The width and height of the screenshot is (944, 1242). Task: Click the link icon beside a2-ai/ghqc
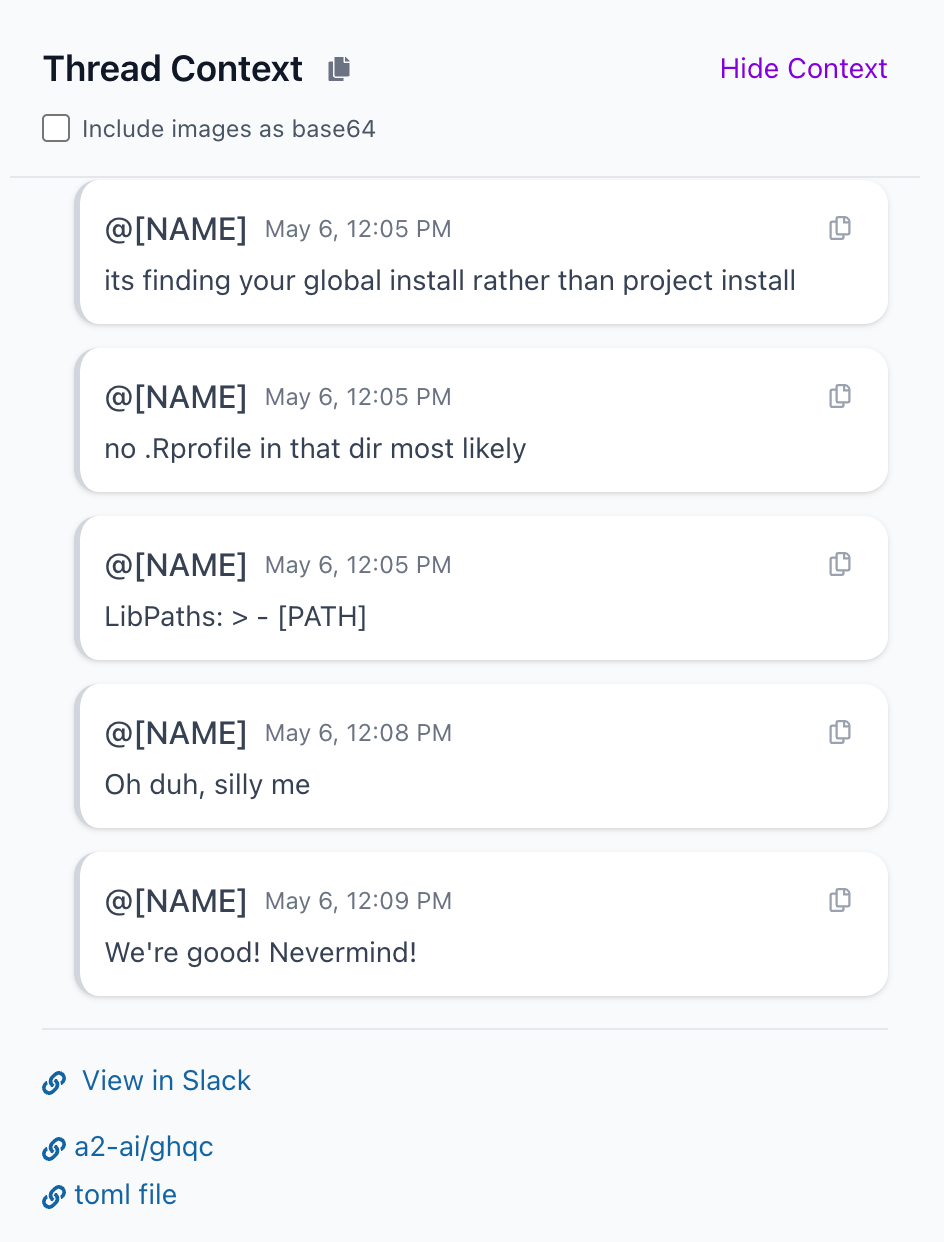tap(54, 1149)
